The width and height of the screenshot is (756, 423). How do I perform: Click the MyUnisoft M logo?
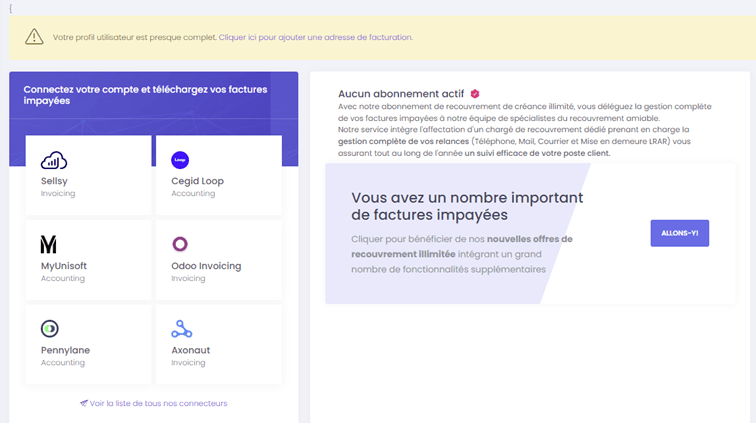coord(49,245)
